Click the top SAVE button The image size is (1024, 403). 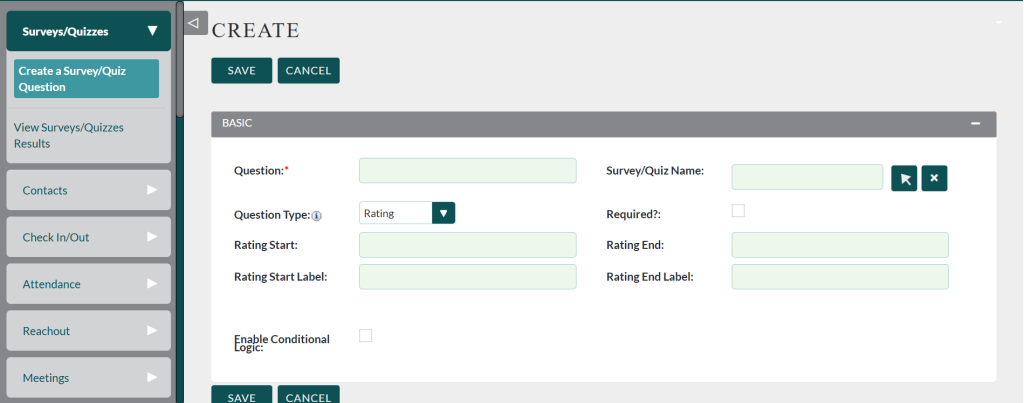[x=241, y=70]
